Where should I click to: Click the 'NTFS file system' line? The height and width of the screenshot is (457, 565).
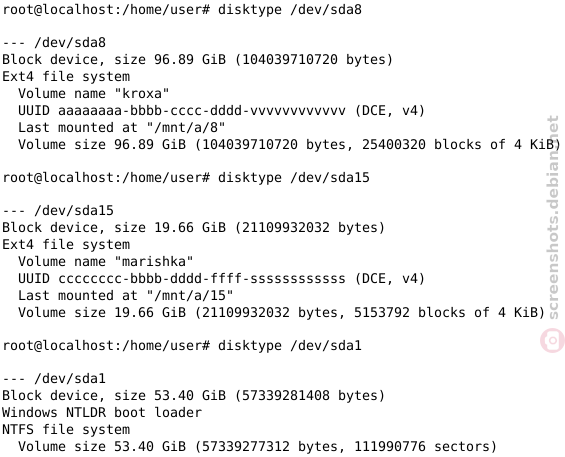click(66, 430)
